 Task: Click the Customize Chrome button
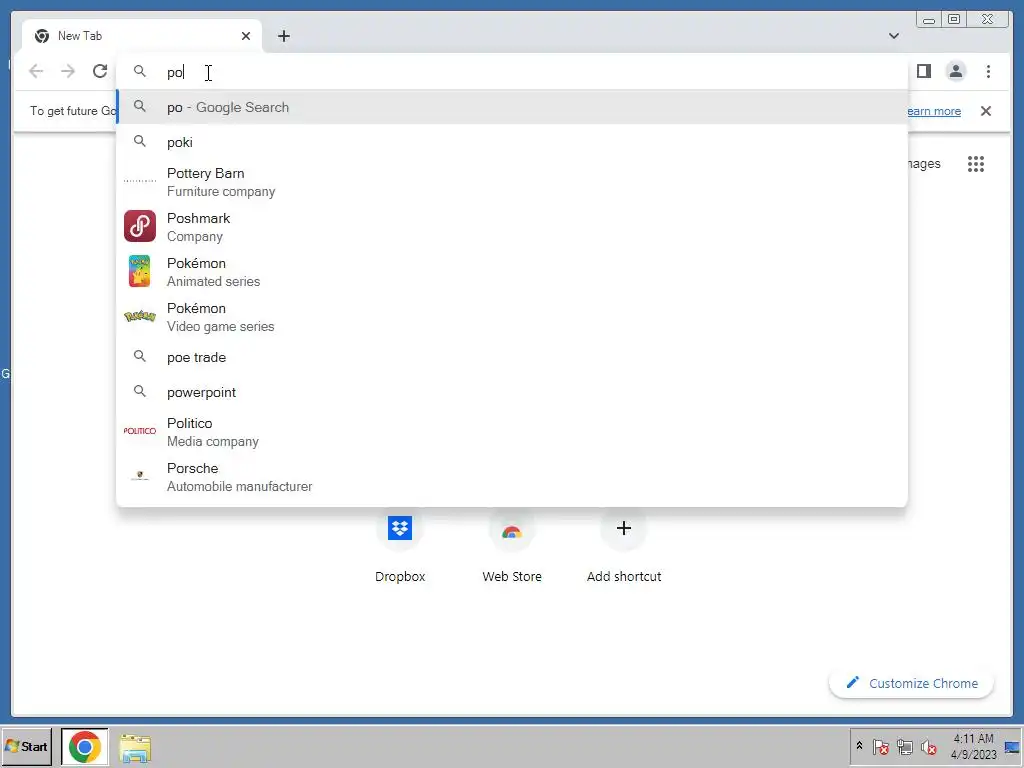pos(912,683)
